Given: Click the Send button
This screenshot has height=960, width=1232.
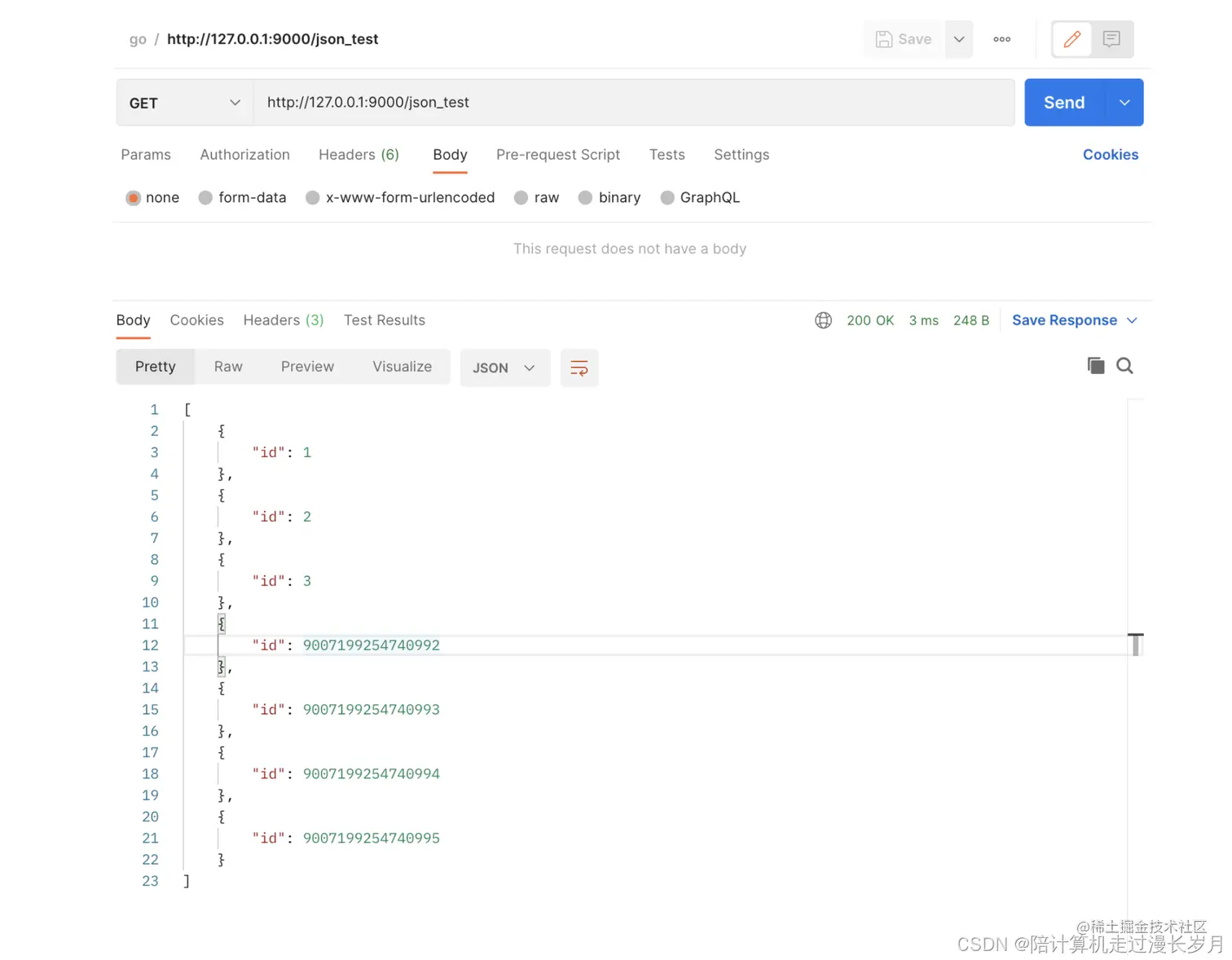Looking at the screenshot, I should click(1064, 103).
